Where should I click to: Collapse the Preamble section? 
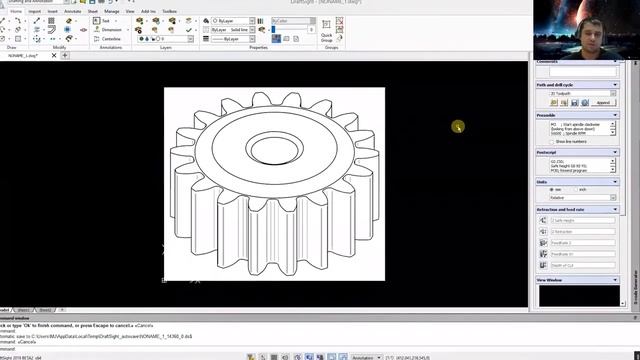click(x=615, y=116)
